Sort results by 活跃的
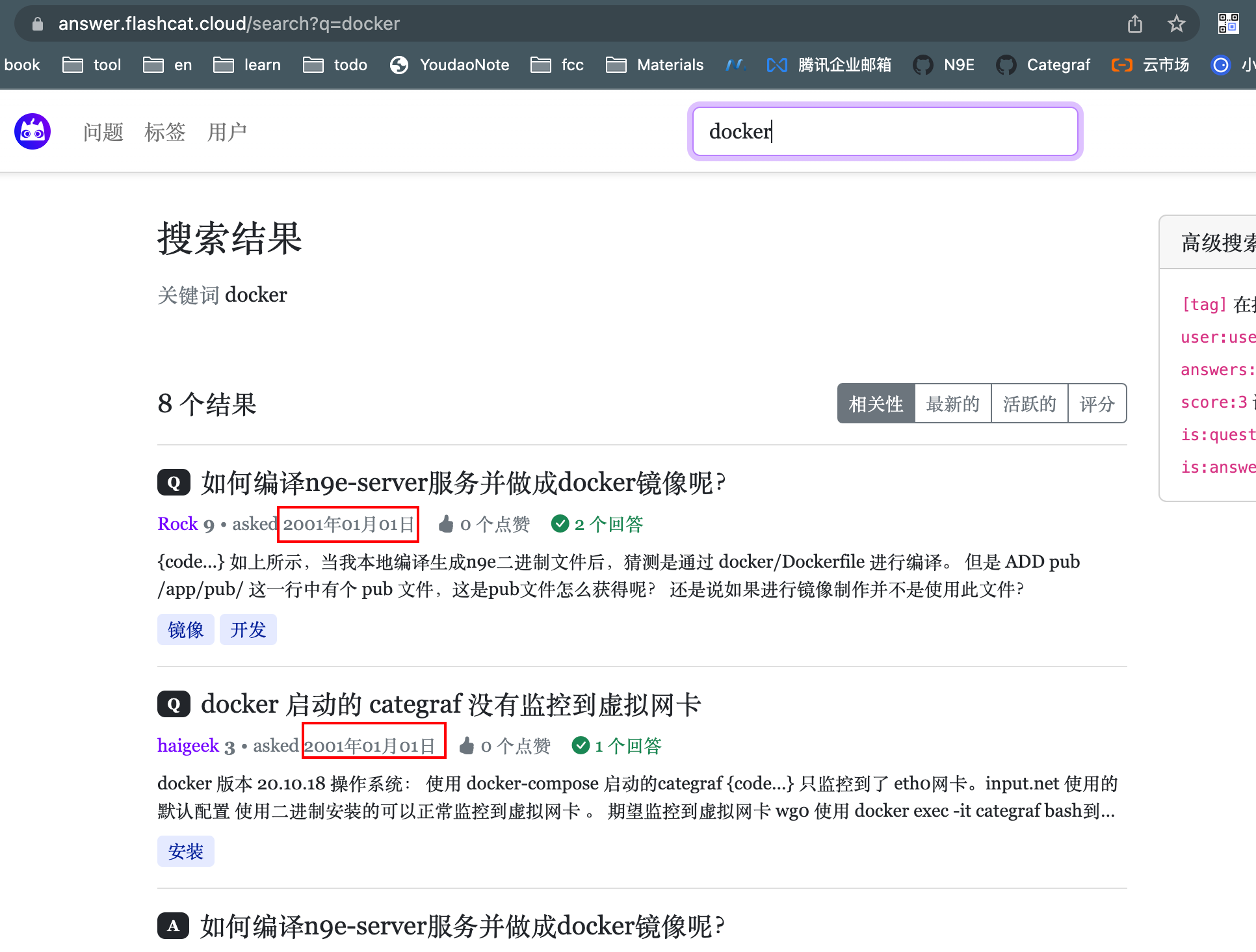1256x952 pixels. pyautogui.click(x=1029, y=404)
